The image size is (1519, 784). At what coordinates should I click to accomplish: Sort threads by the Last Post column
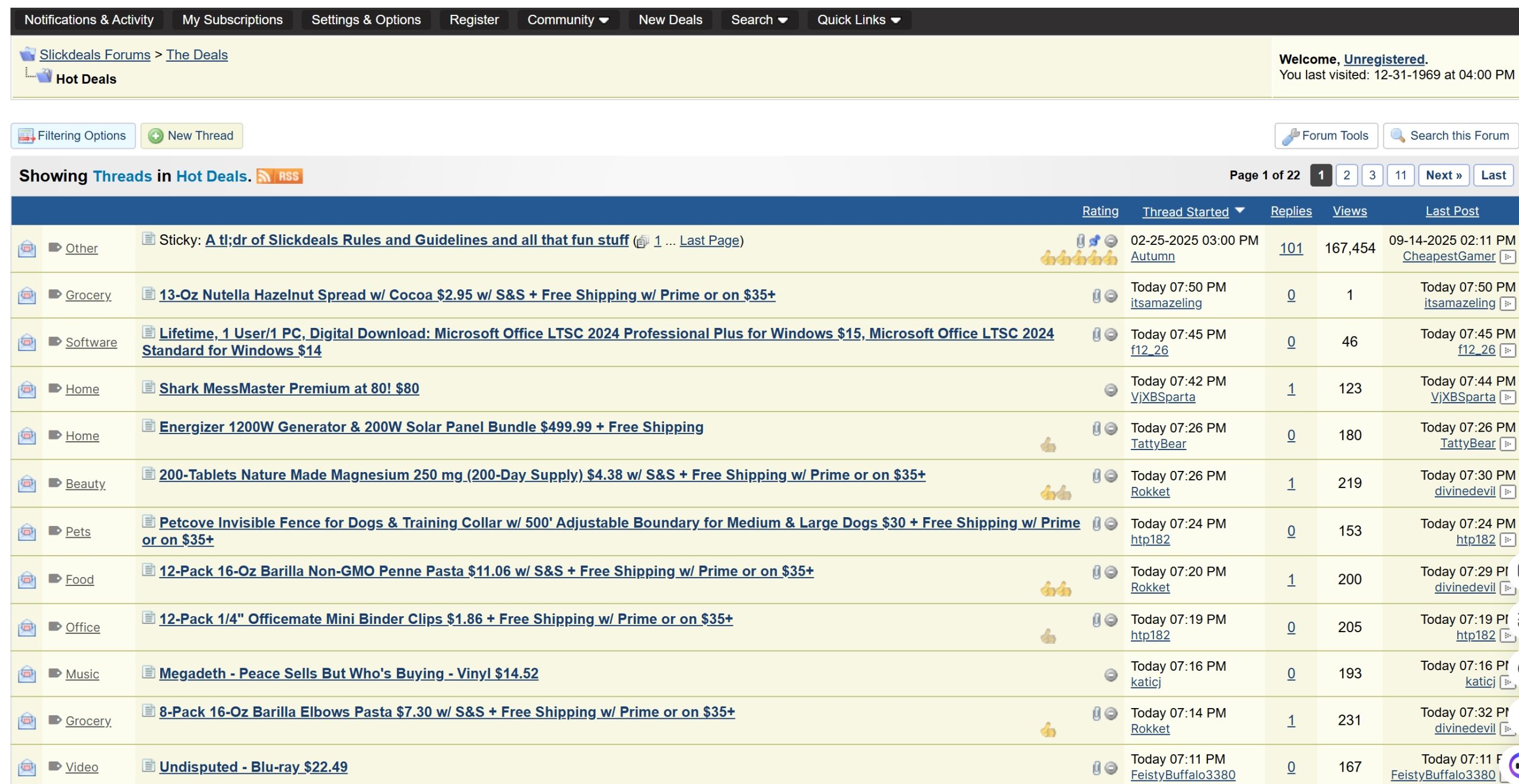1452,211
